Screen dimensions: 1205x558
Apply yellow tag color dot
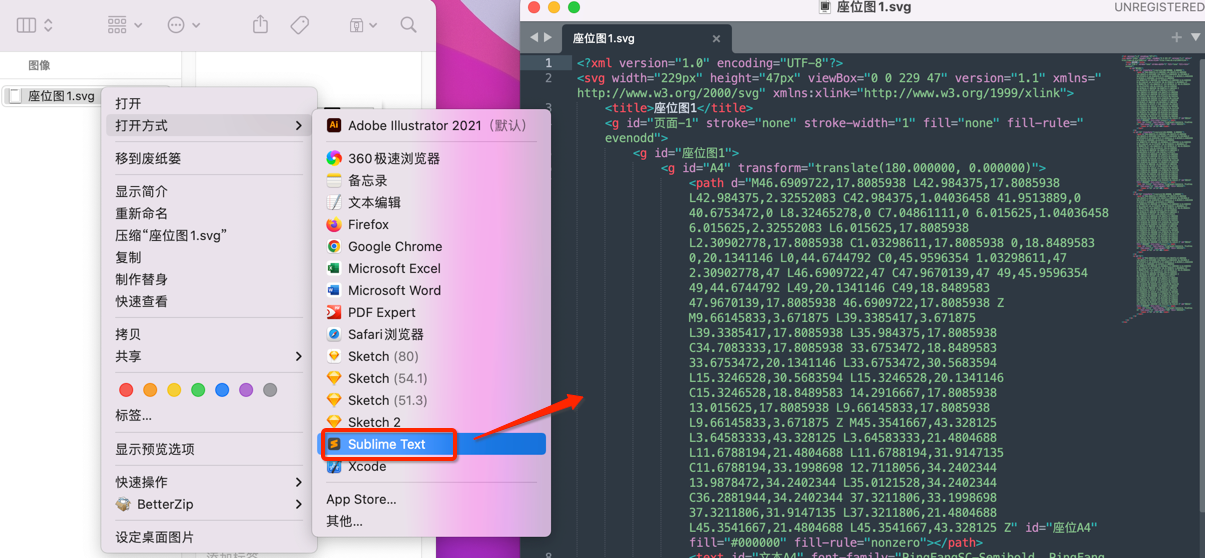point(174,390)
